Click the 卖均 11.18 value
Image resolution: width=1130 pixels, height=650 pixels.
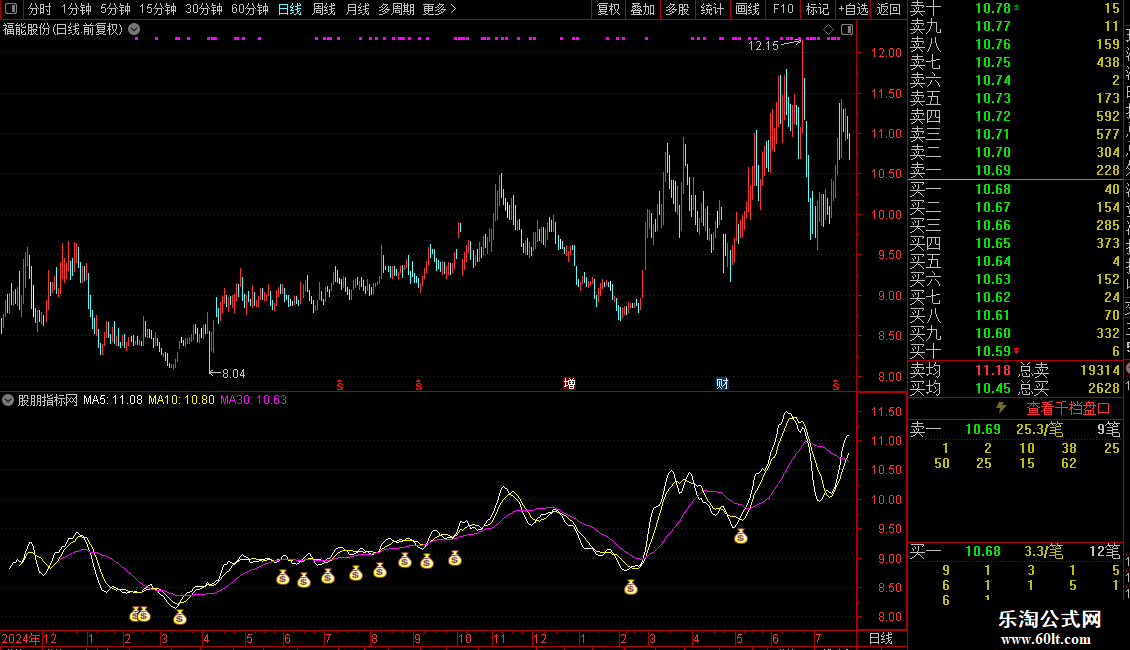pyautogui.click(x=993, y=370)
